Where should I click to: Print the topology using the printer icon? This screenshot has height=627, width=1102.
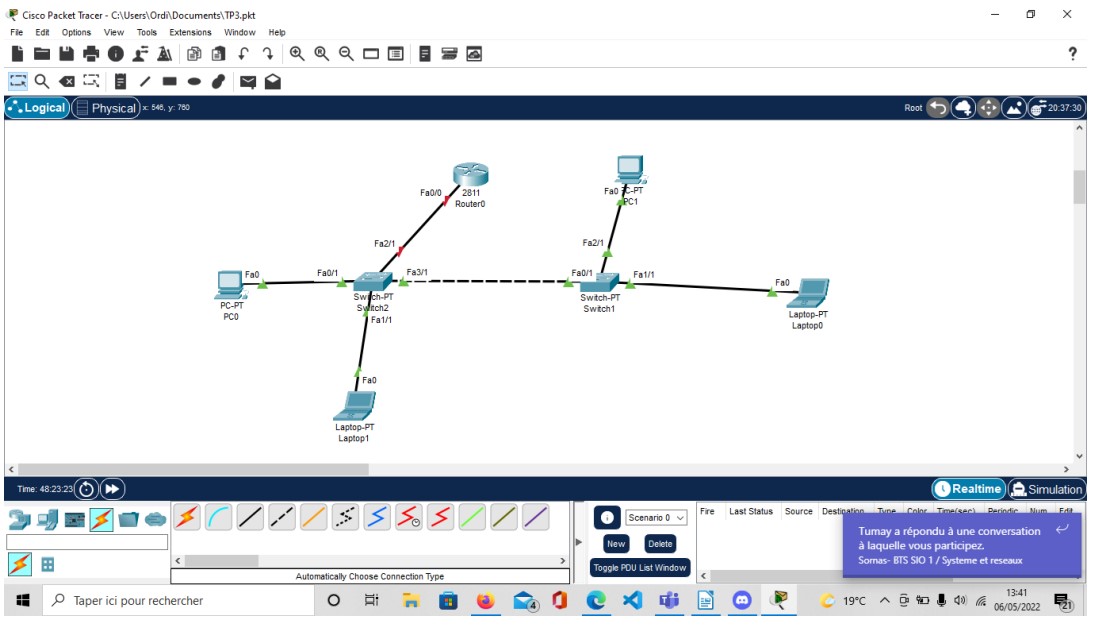click(91, 54)
